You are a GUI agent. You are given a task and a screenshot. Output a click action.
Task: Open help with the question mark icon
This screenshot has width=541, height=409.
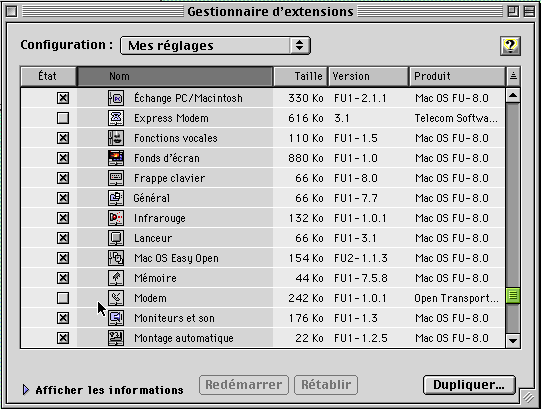tap(510, 46)
